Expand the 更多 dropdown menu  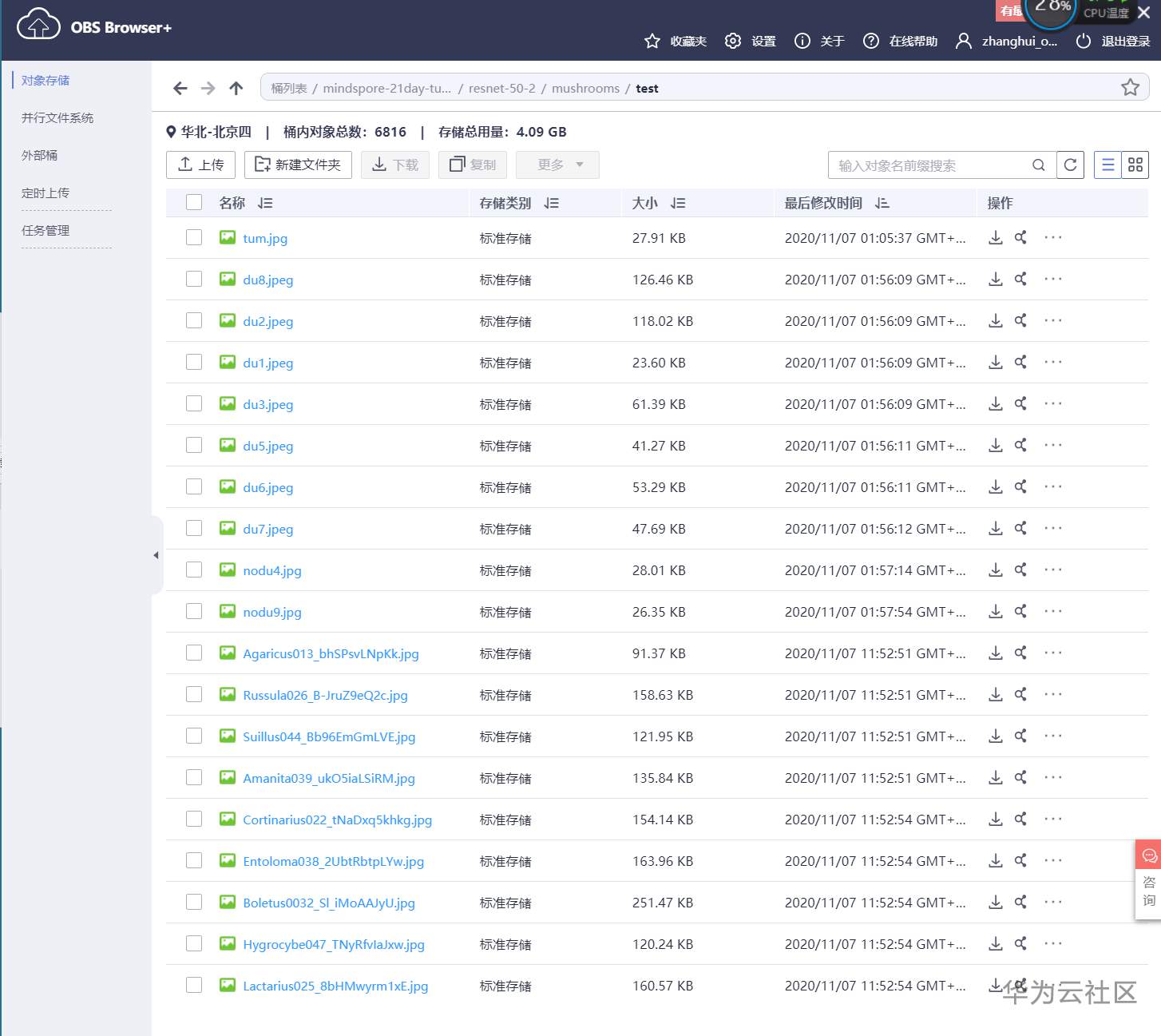click(x=557, y=165)
